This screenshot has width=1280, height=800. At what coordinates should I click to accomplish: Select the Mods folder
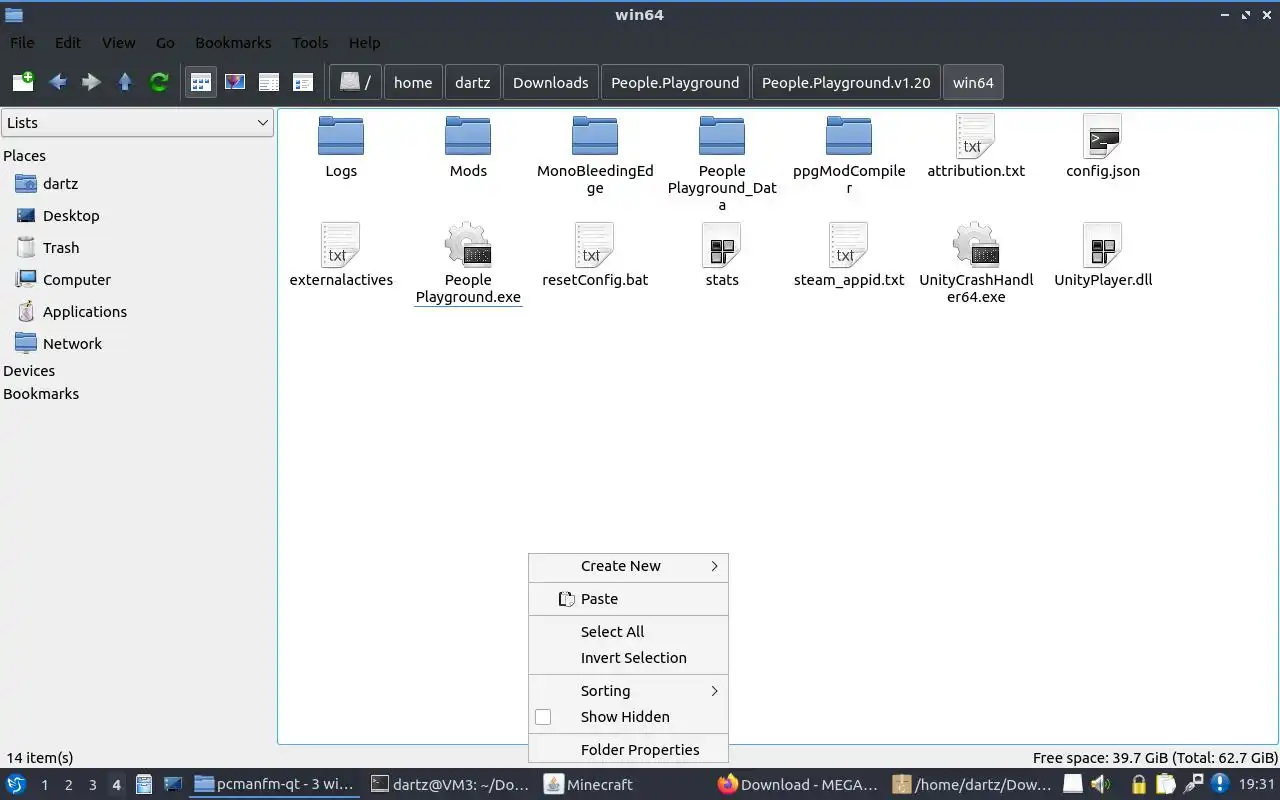pyautogui.click(x=468, y=146)
